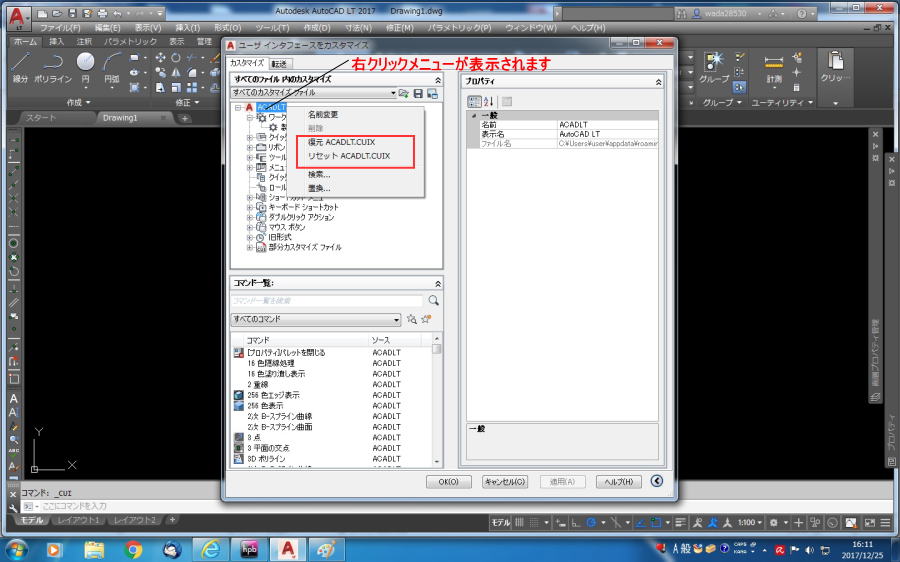The width and height of the screenshot is (900, 562).
Task: Select the 円 circle tool
Action: [x=86, y=66]
